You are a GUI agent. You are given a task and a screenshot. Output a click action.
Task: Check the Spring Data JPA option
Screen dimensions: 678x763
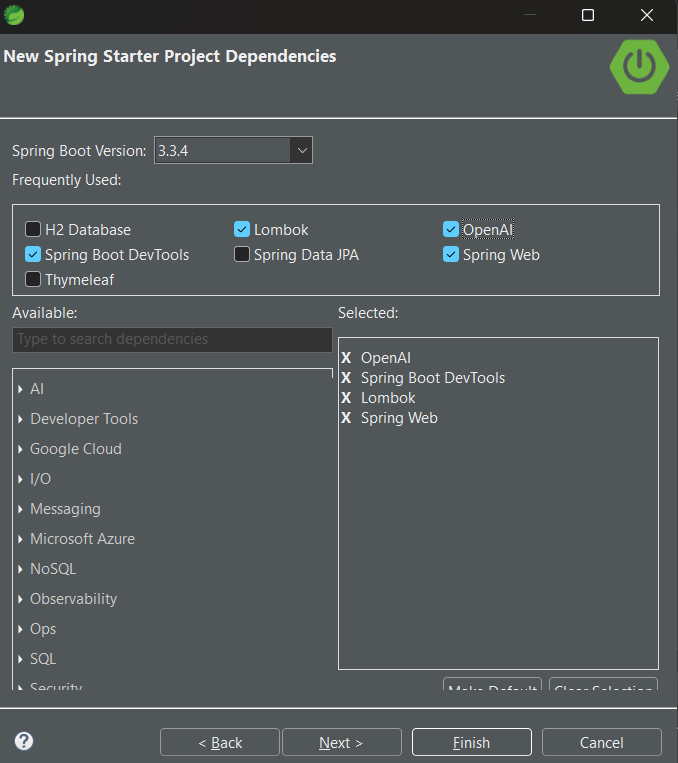click(x=242, y=255)
